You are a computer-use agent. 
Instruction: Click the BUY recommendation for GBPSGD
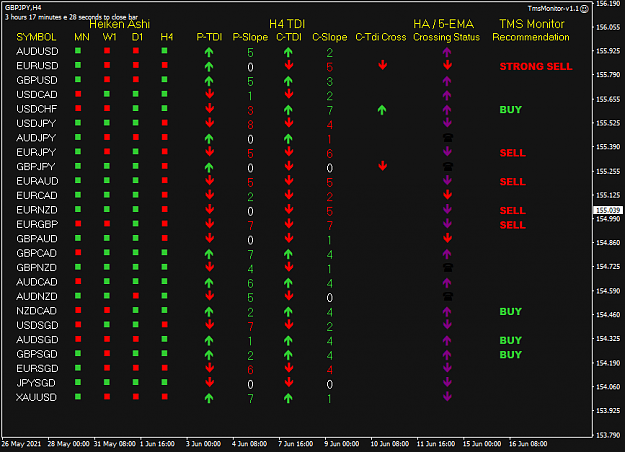coord(511,355)
